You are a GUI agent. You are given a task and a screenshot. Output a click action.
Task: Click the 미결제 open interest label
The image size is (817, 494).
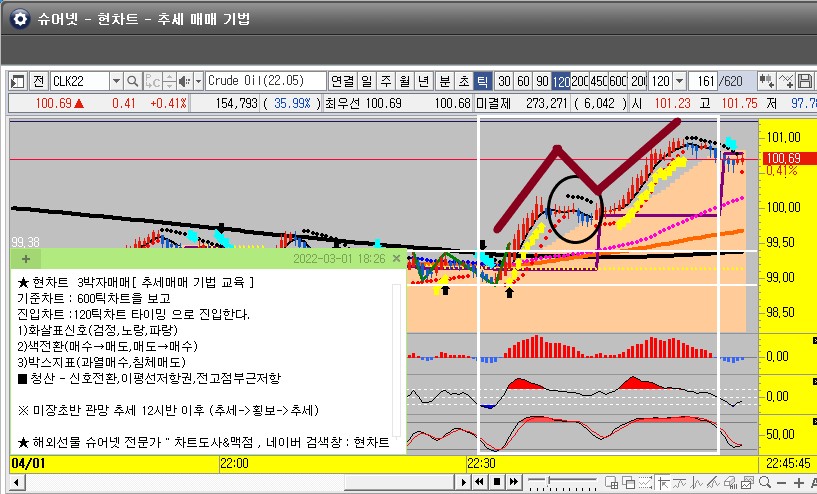[493, 103]
